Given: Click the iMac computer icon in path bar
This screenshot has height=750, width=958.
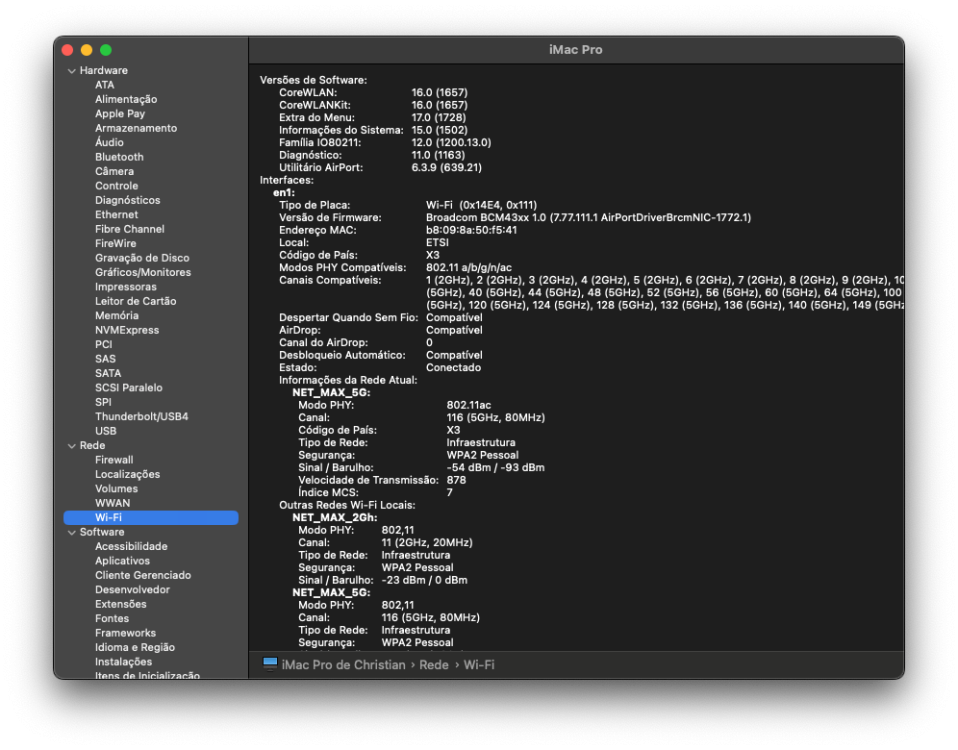Looking at the screenshot, I should [x=270, y=664].
